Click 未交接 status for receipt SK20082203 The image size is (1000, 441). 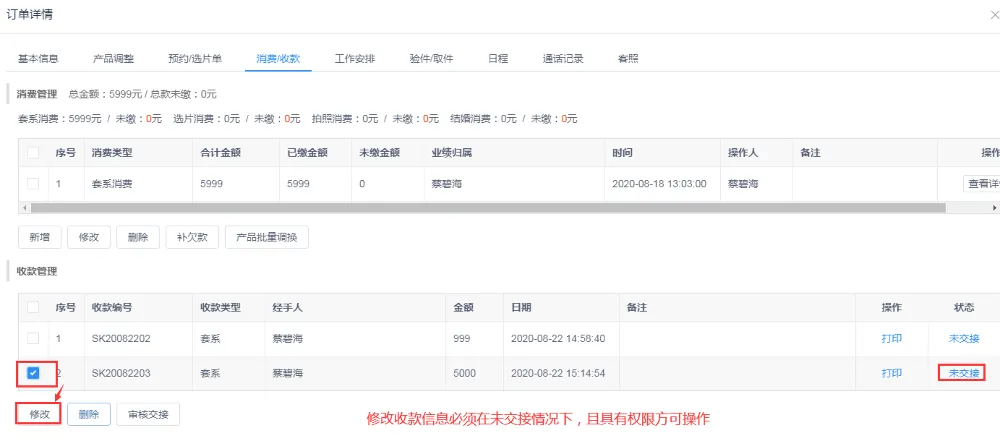[x=963, y=373]
